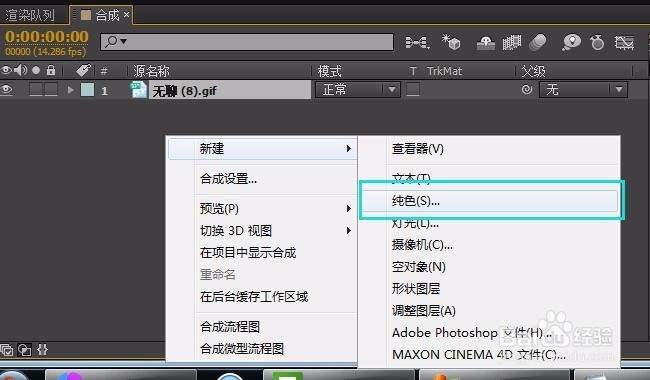Screen dimensions: 650x380
Task: Click the 源名称 column header
Action: pos(151,71)
